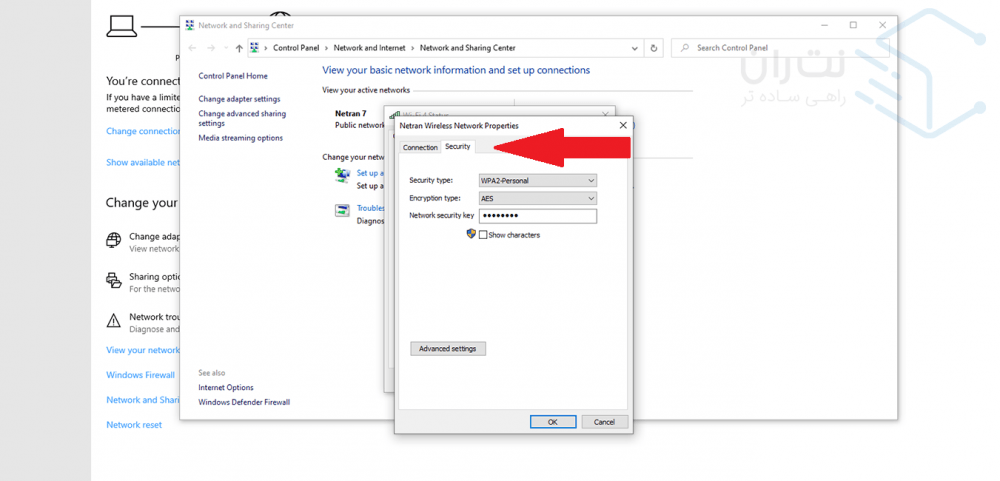Open the Security type dropdown

[537, 181]
